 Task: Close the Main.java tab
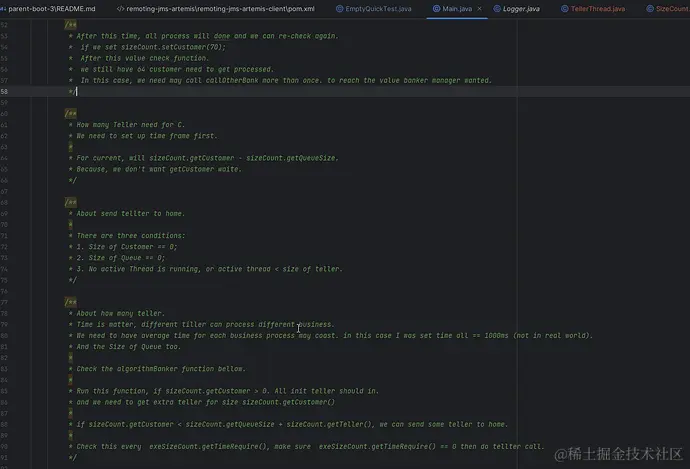coord(479,9)
